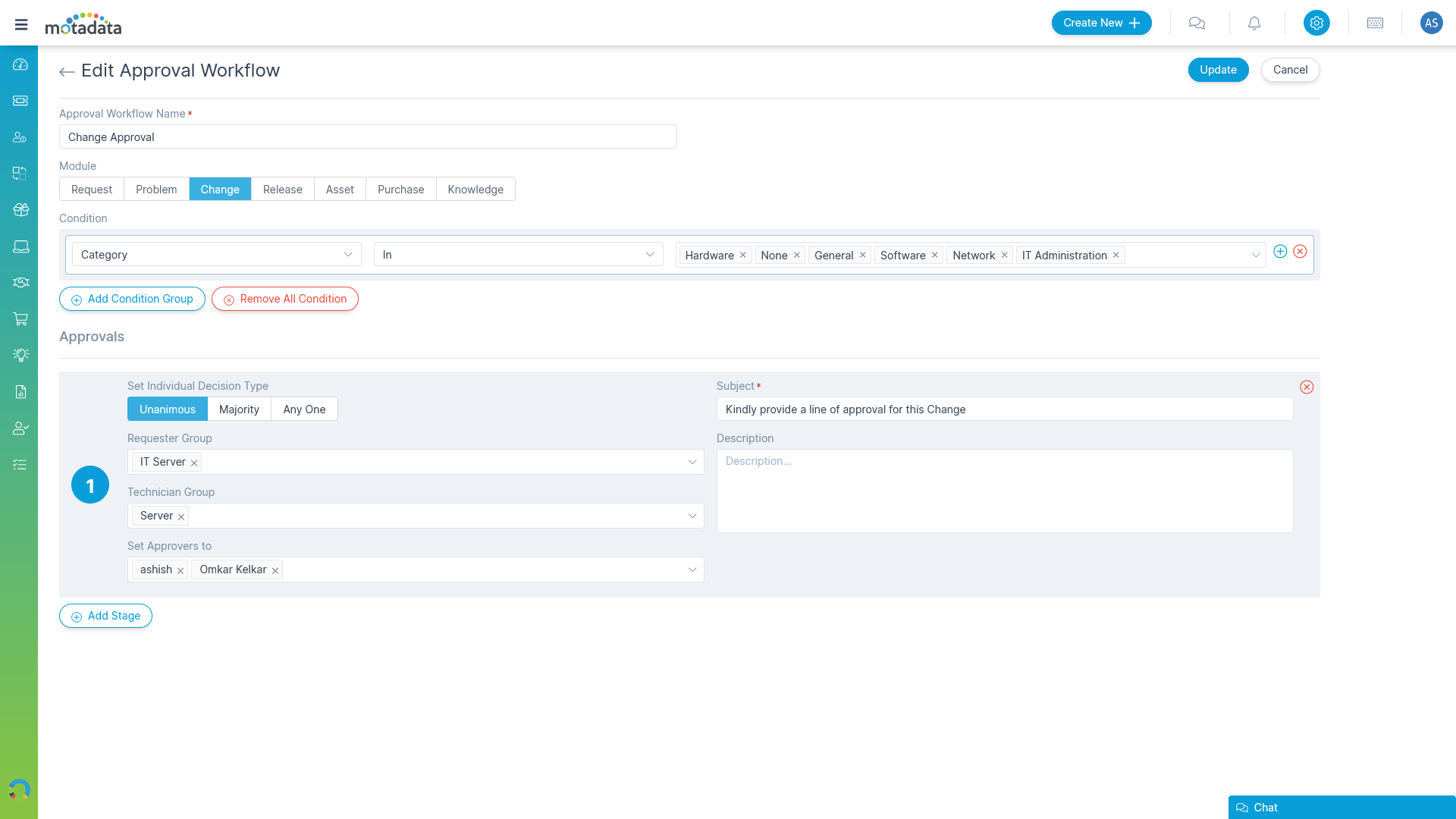Viewport: 1456px width, 819px height.
Task: Select Any One decision type
Action: 304,409
